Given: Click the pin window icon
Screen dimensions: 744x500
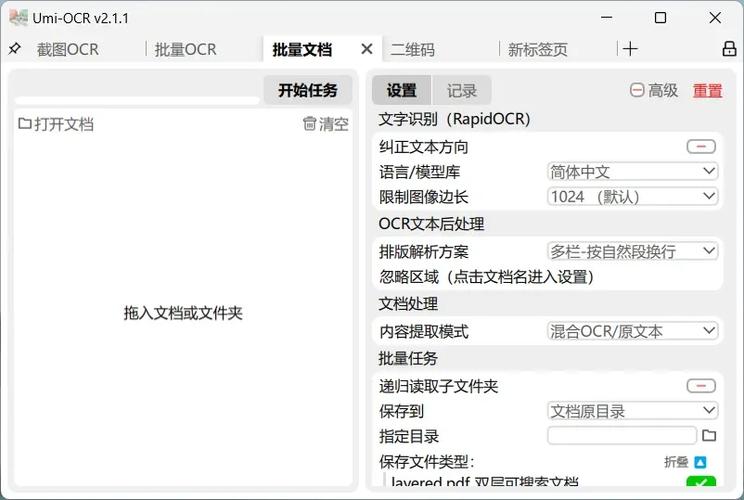Looking at the screenshot, I should click(x=15, y=48).
